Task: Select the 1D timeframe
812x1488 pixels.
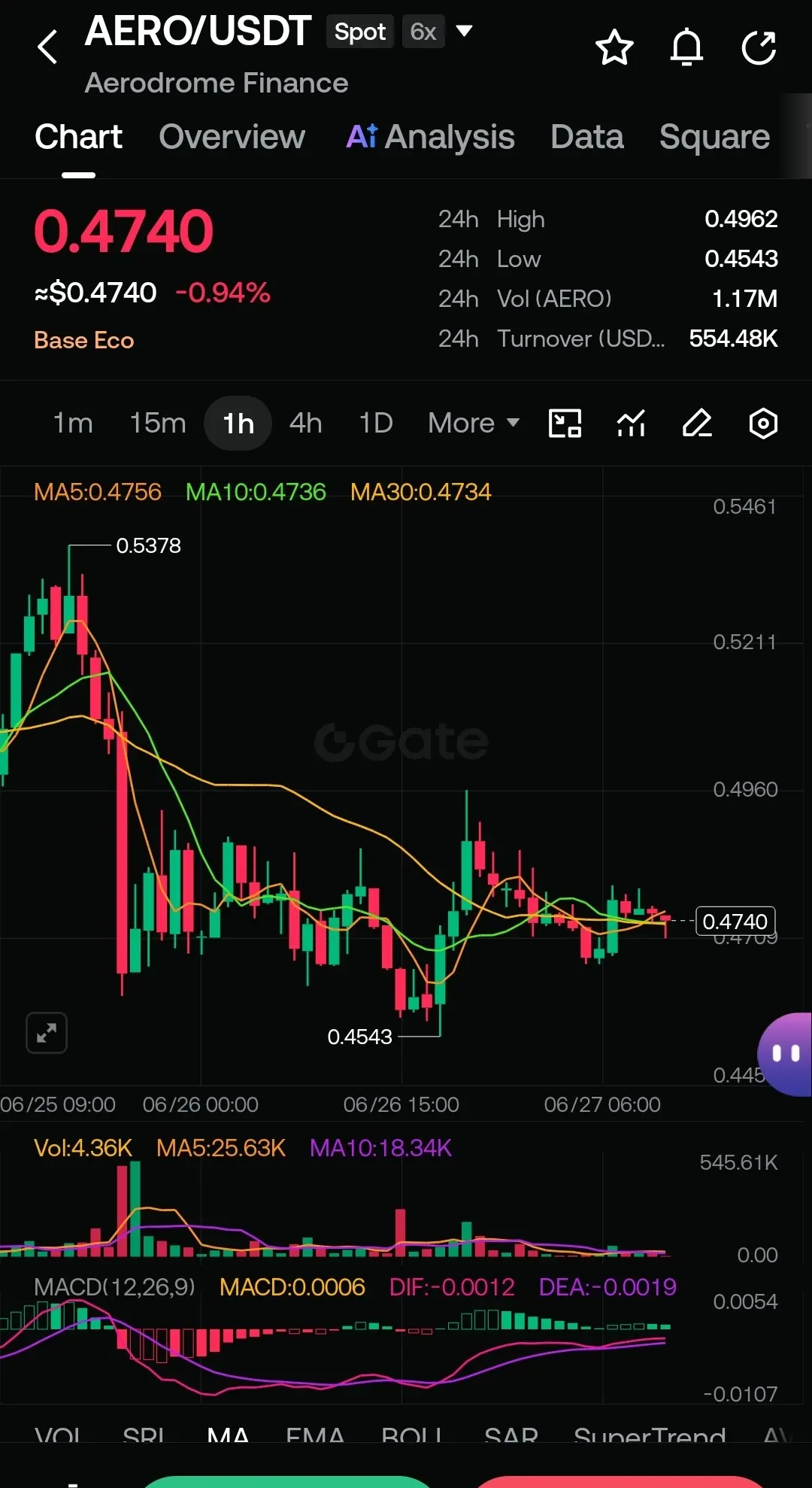Action: click(376, 423)
